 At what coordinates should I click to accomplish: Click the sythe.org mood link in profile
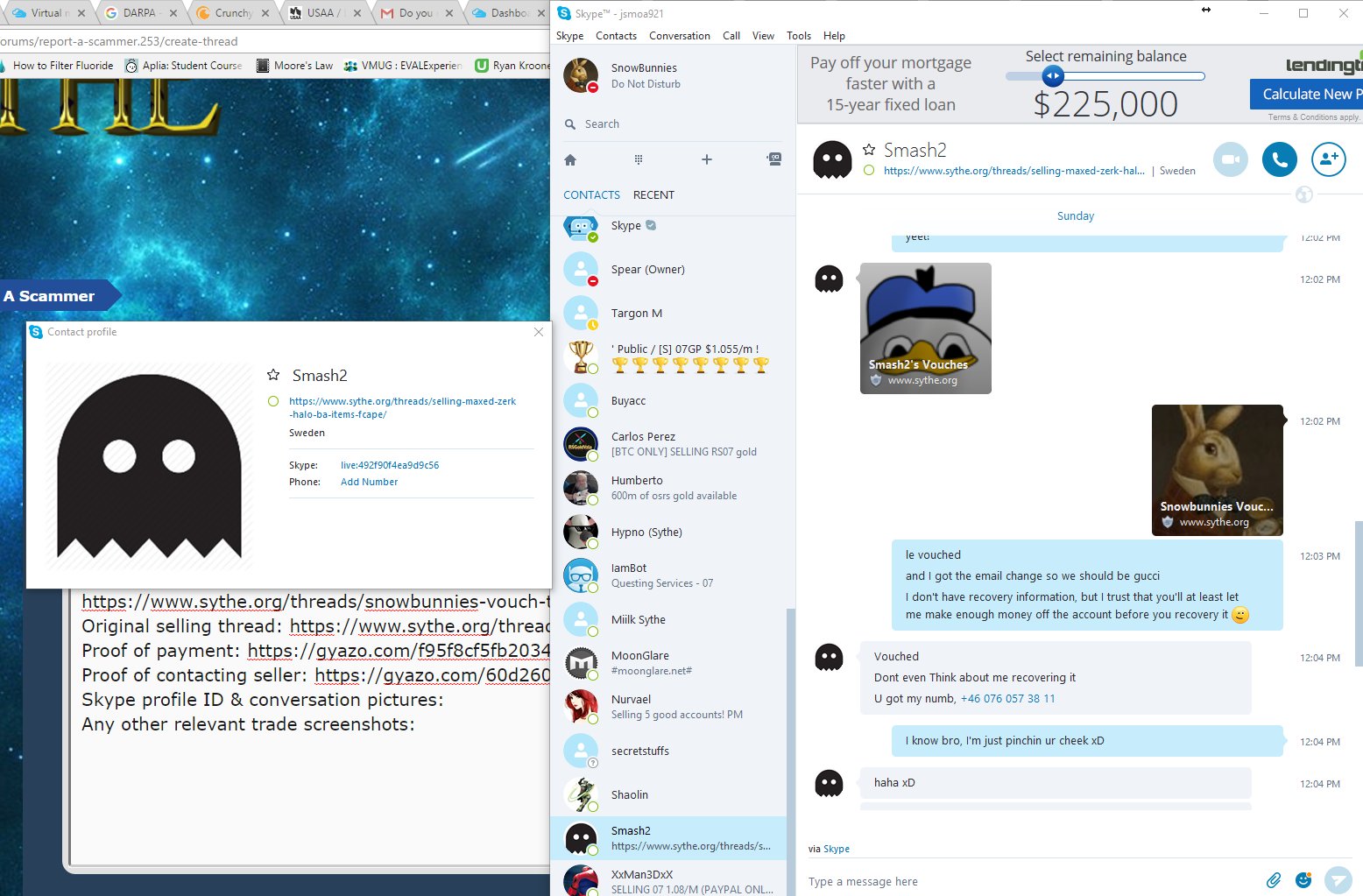click(403, 408)
